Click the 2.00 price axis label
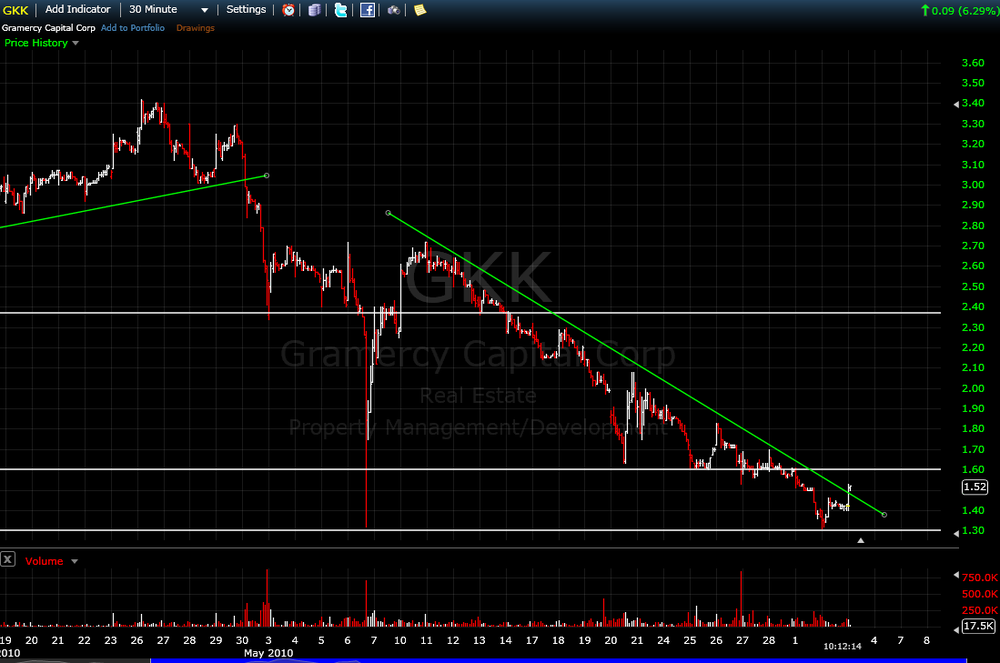Image resolution: width=1000 pixels, height=663 pixels. [x=973, y=388]
